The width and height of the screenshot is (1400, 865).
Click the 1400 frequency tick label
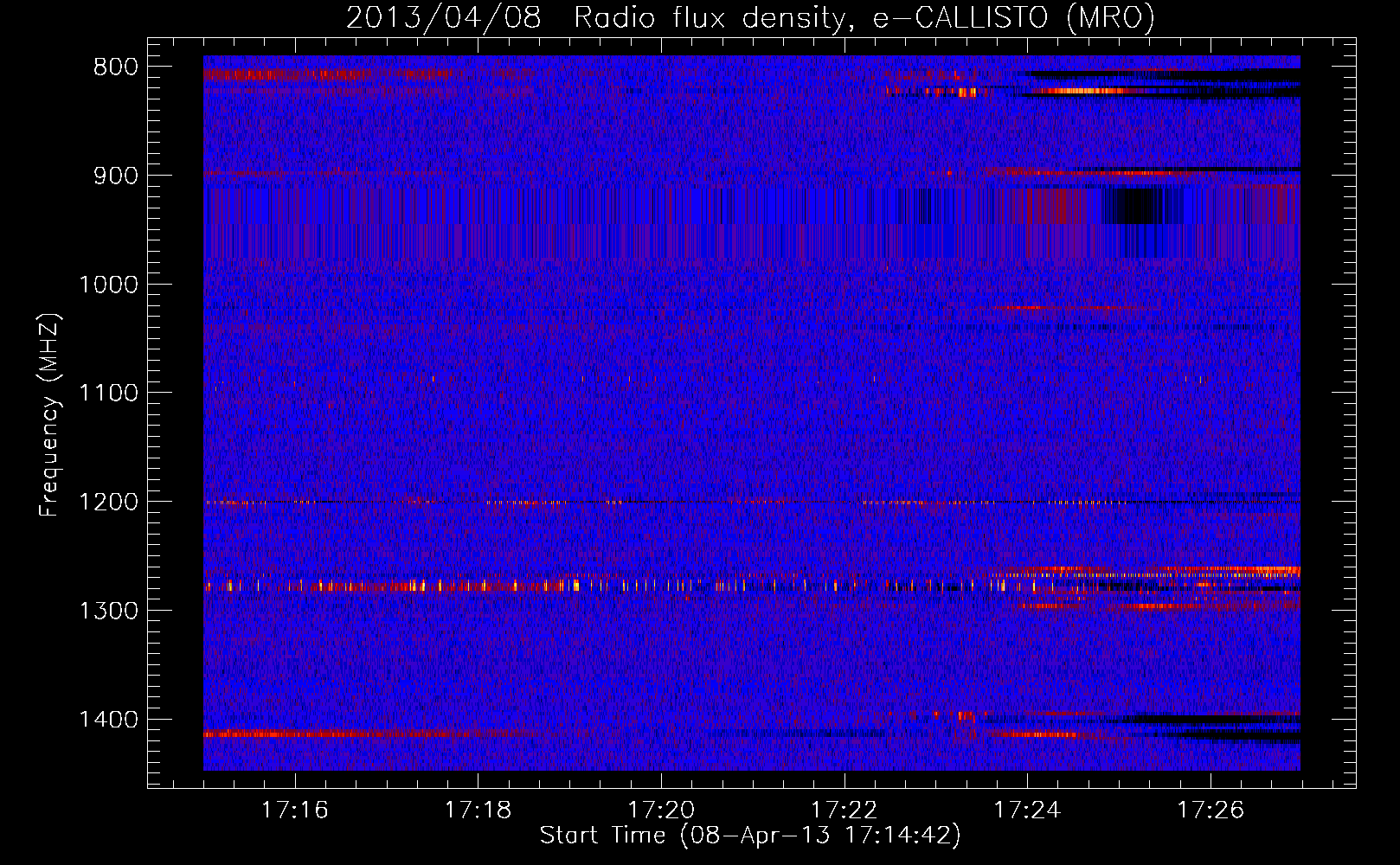pos(108,720)
